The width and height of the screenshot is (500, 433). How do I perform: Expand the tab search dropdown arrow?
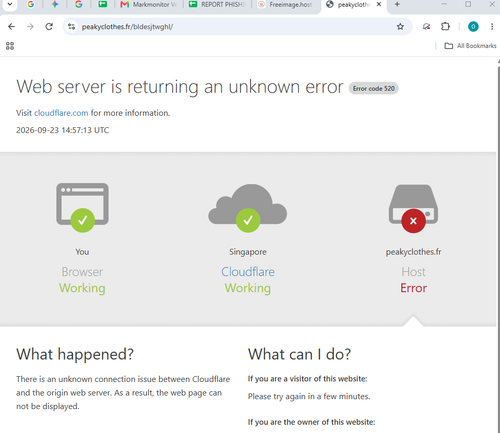tap(10, 5)
